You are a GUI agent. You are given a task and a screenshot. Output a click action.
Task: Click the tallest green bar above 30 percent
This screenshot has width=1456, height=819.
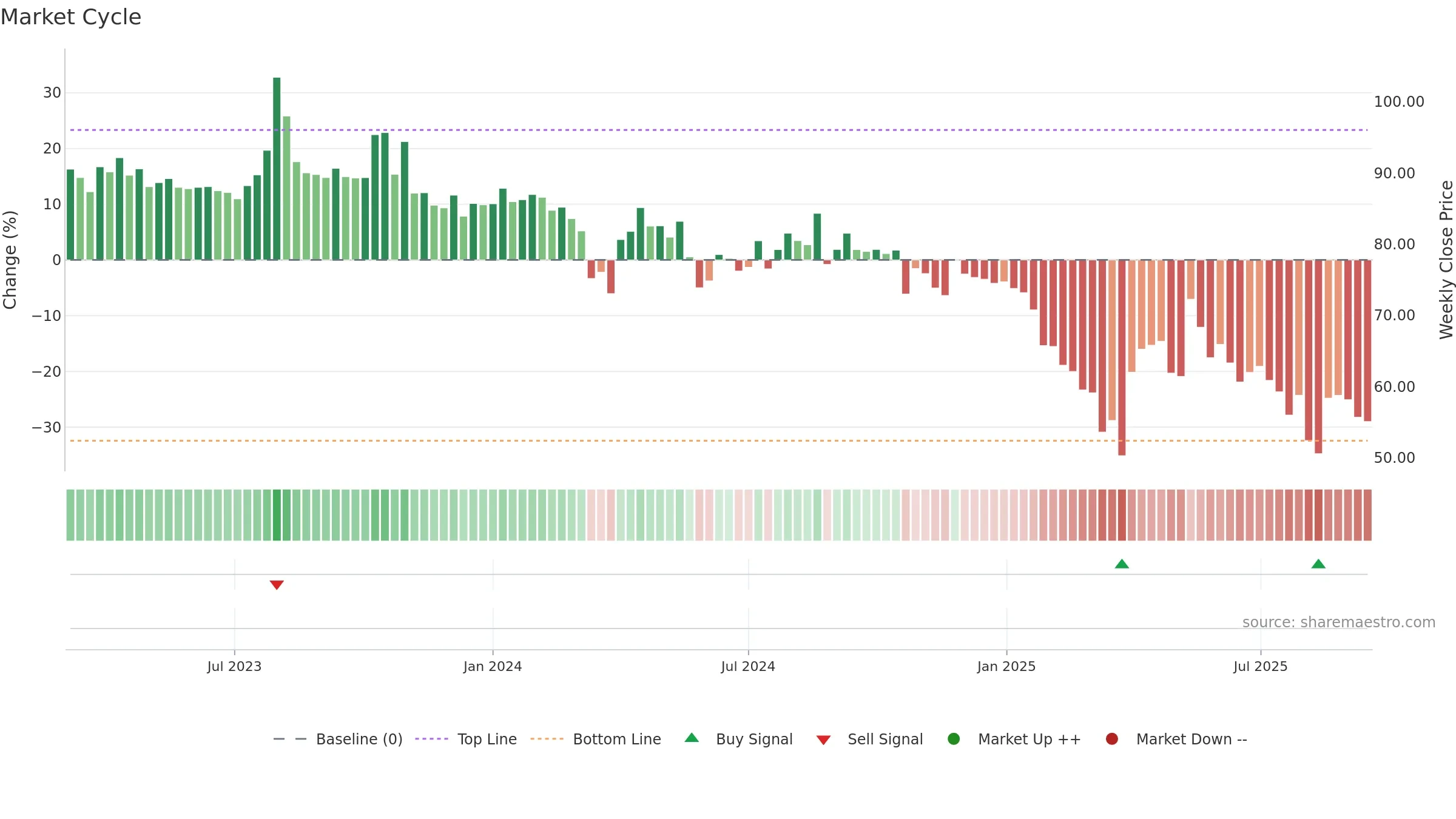[277, 169]
